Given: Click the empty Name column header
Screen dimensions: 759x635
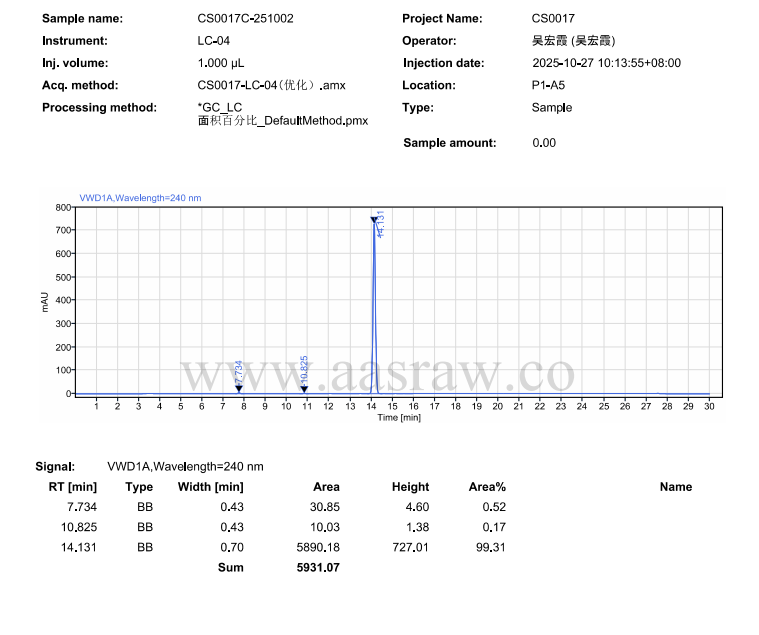Looking at the screenshot, I should [675, 487].
